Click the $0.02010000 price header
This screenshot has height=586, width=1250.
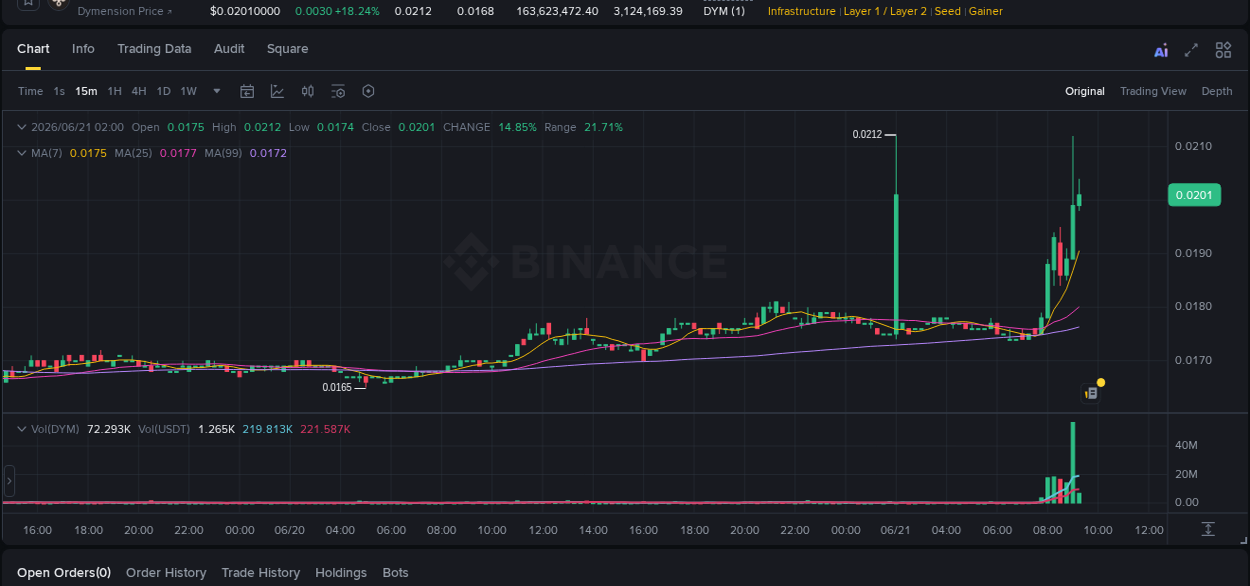[x=245, y=11]
